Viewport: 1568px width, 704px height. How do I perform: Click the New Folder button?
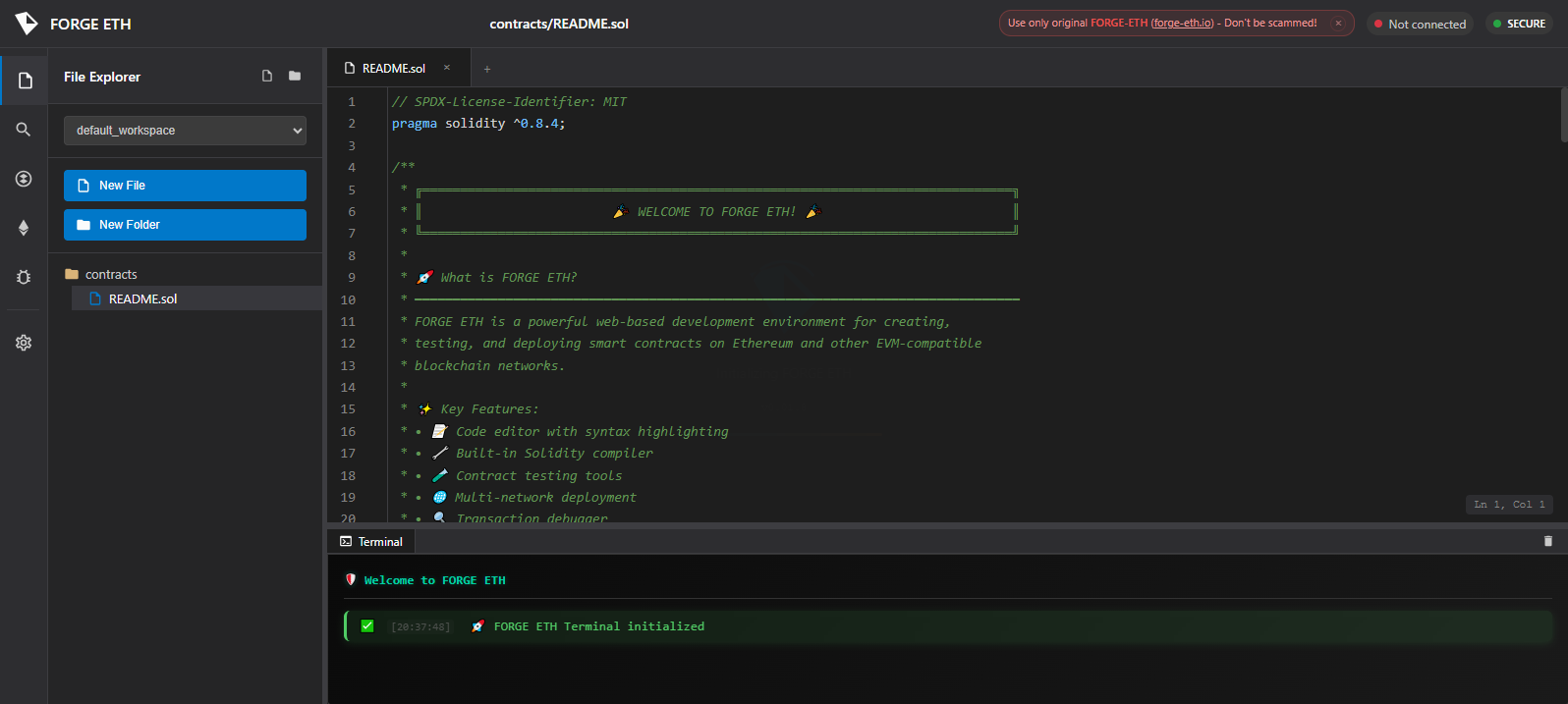point(185,225)
